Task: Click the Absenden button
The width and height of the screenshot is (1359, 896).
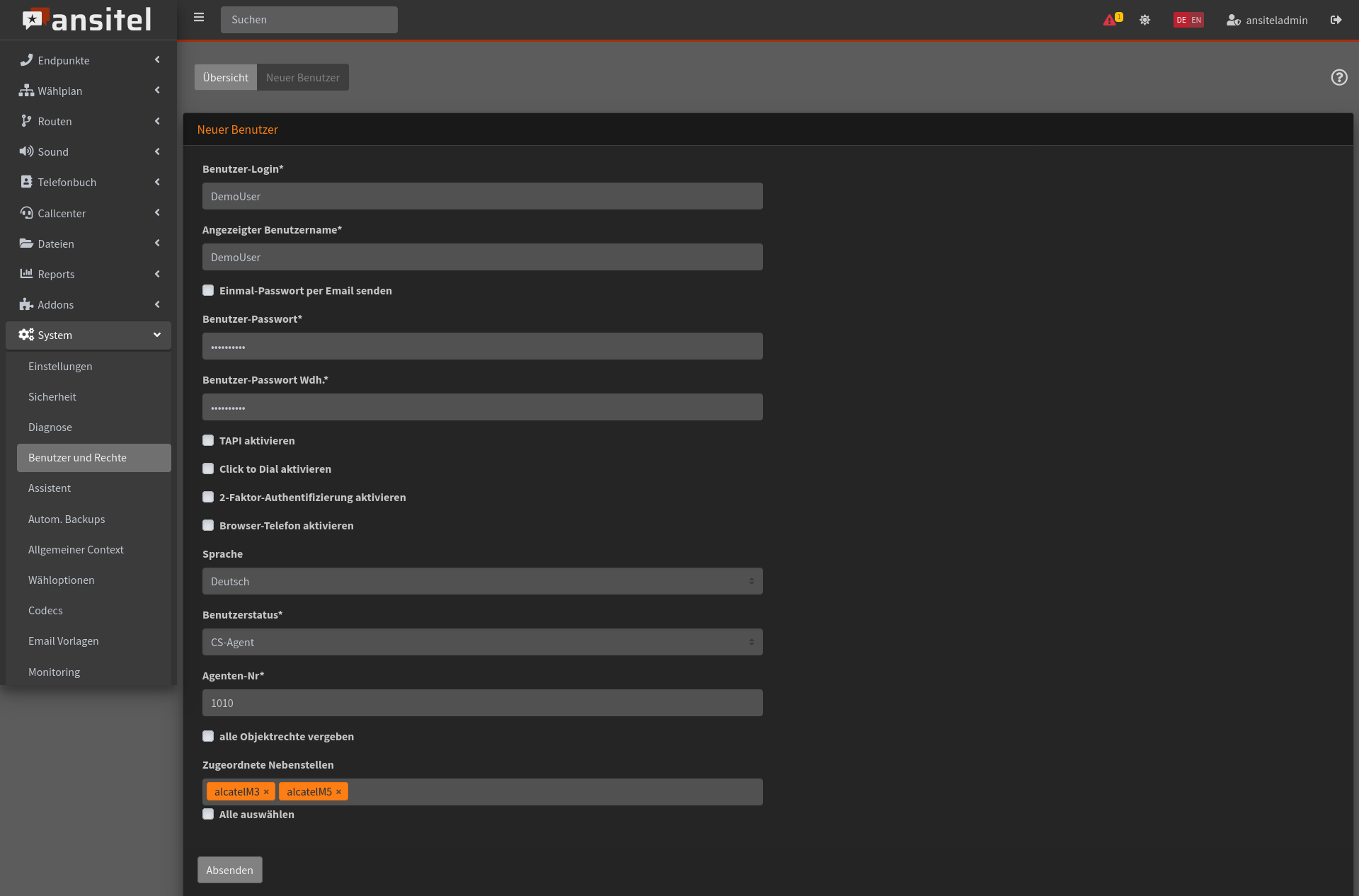Action: (229, 870)
